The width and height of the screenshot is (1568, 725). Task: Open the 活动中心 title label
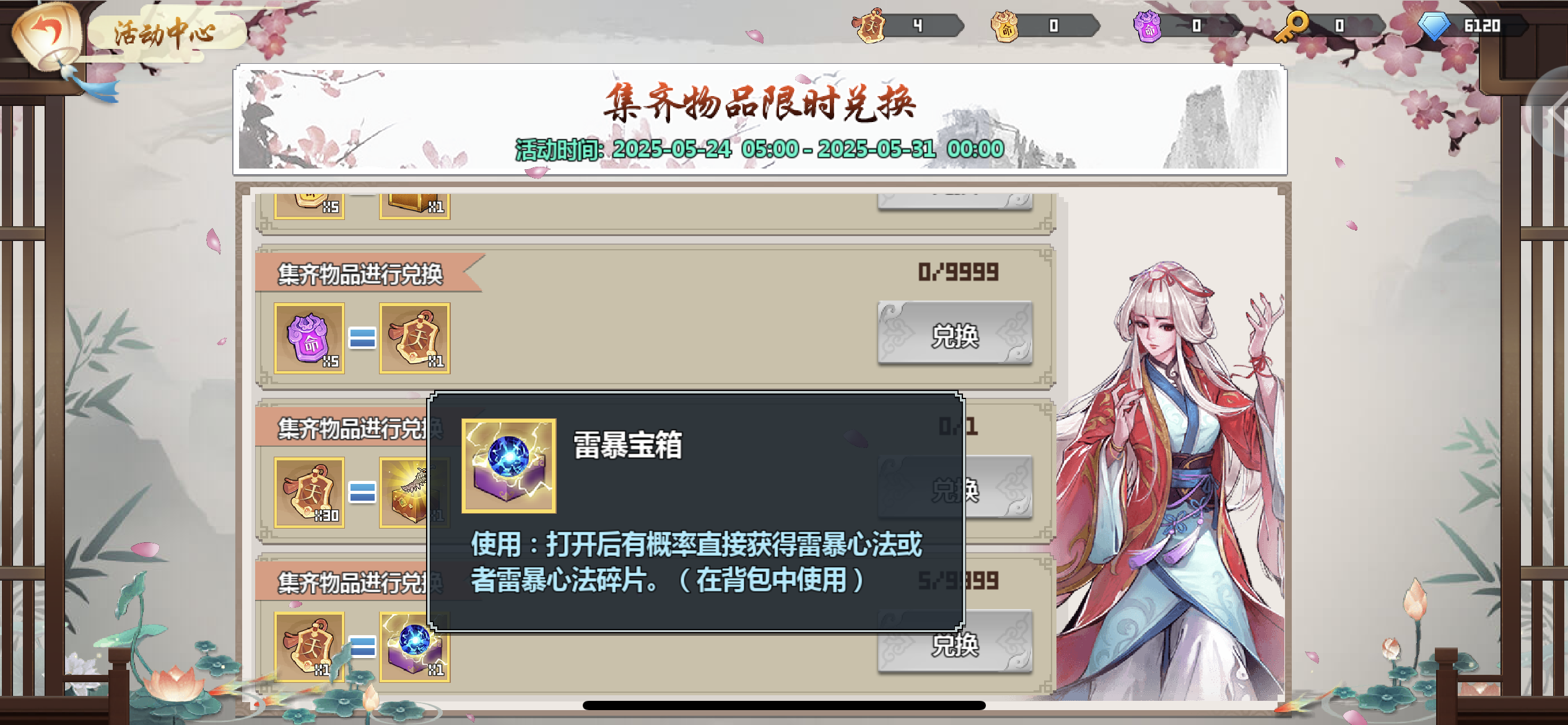165,32
